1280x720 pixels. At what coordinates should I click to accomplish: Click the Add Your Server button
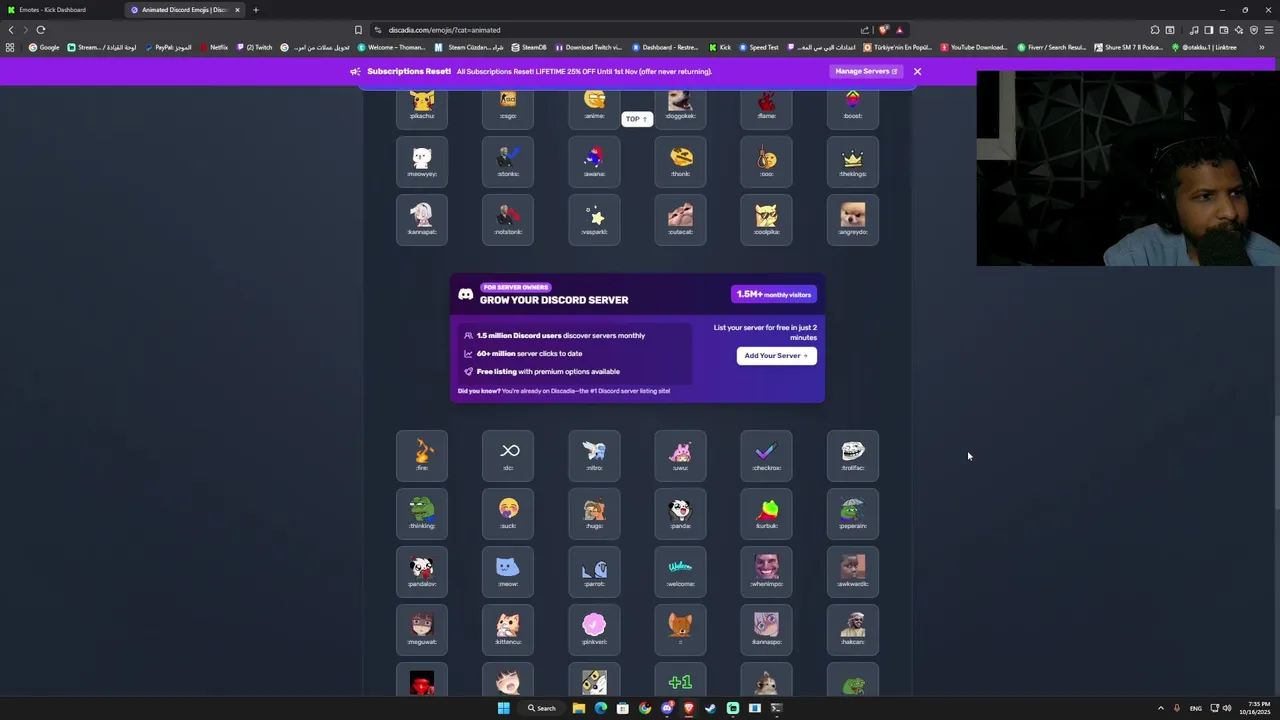776,355
